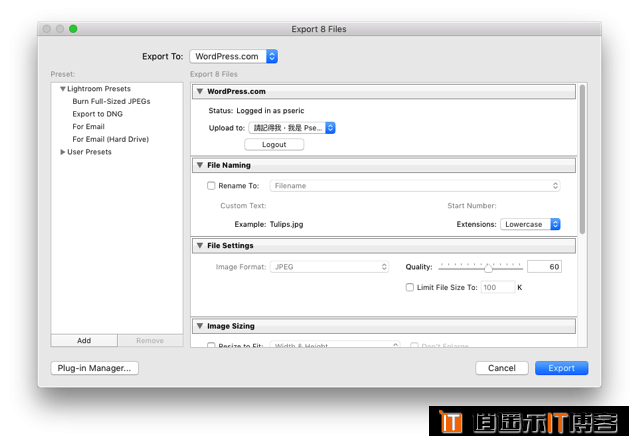Image resolution: width=639 pixels, height=441 pixels.
Task: Expand the User Presets group
Action: (x=62, y=152)
